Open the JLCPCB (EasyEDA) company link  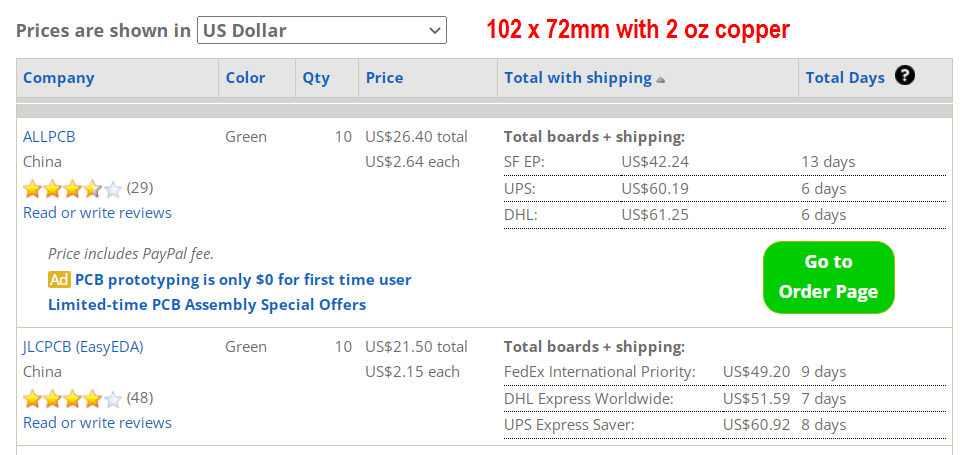(x=83, y=347)
